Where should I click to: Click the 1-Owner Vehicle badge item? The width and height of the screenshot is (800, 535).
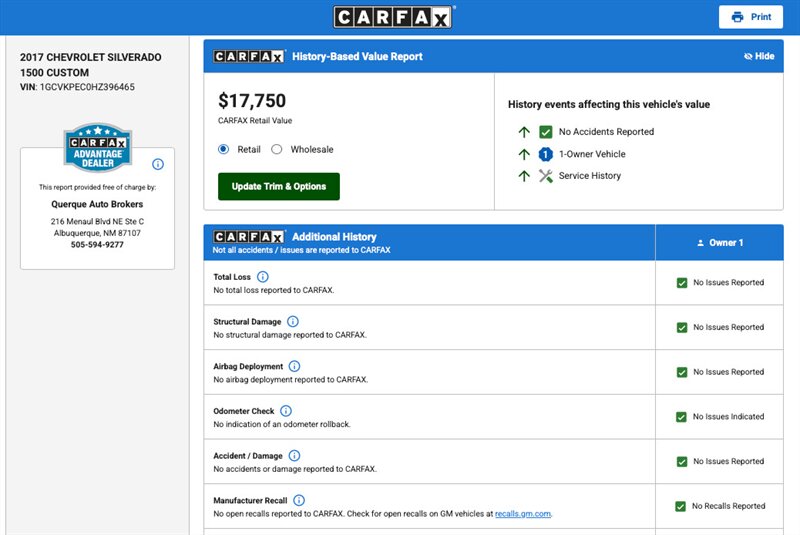pos(589,154)
